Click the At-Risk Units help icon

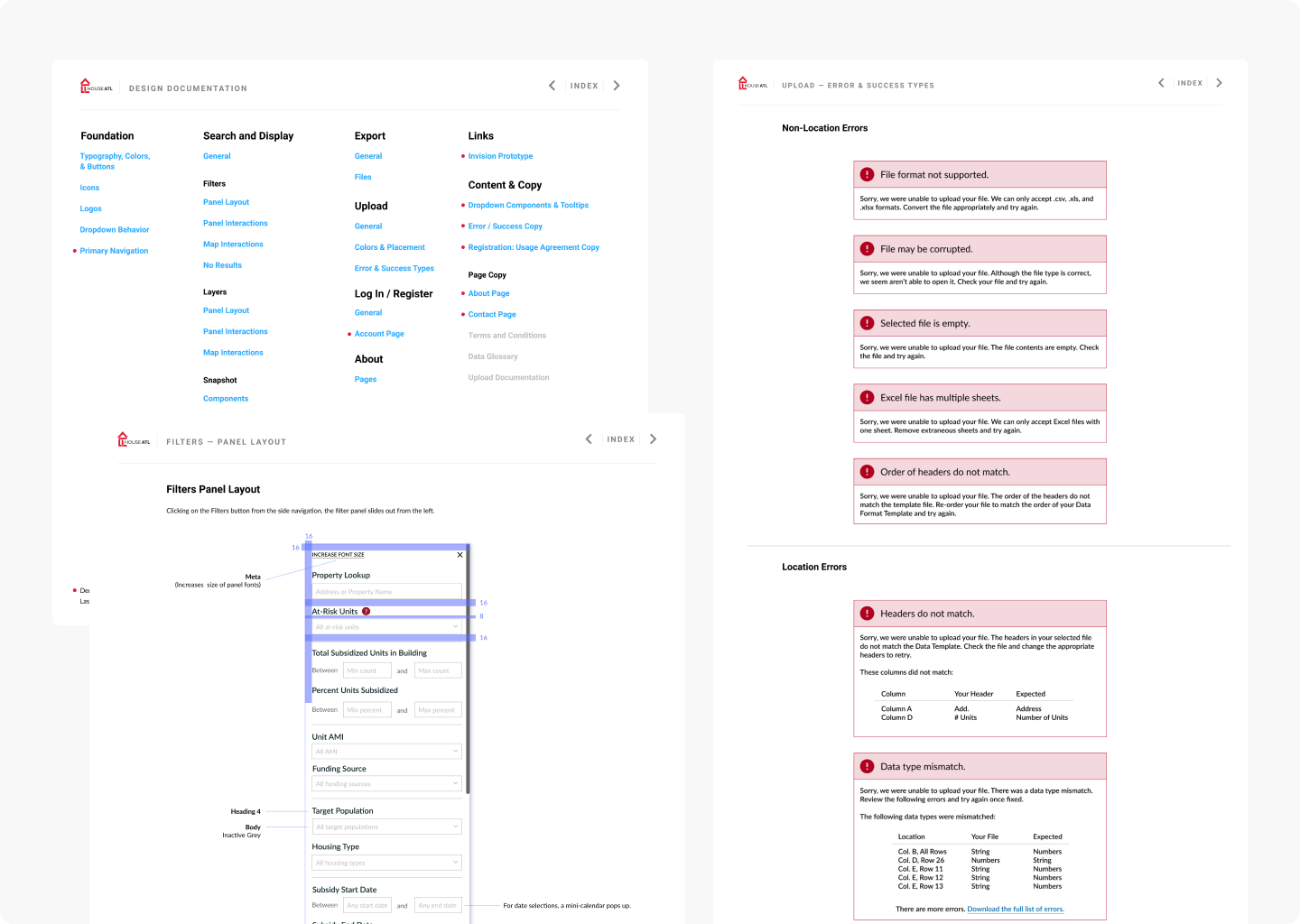366,612
